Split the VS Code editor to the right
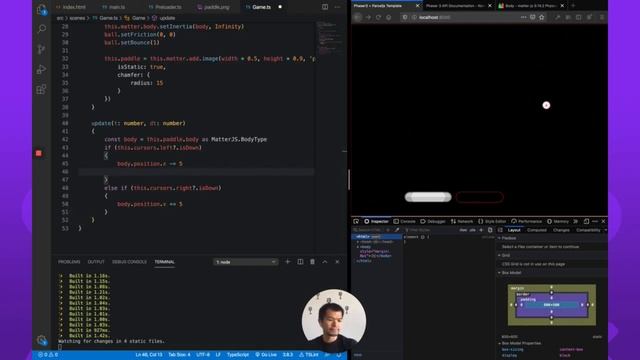 pos(325,7)
